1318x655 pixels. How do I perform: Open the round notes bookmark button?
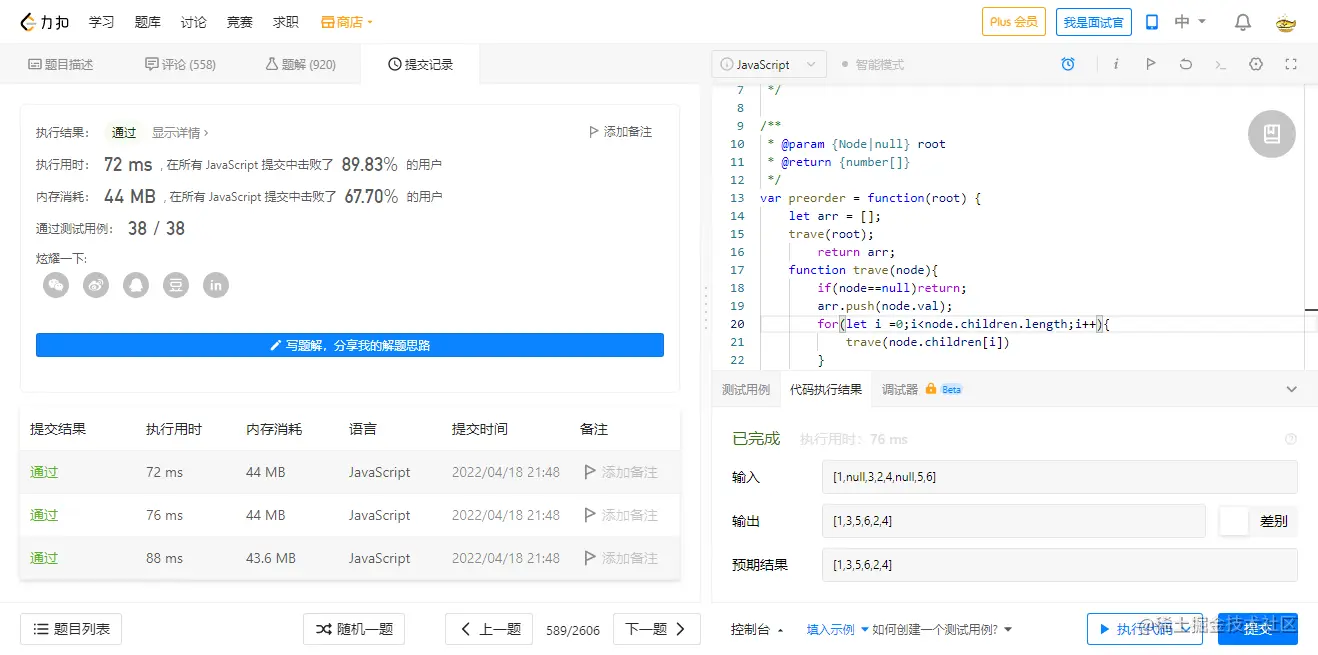click(x=1272, y=133)
